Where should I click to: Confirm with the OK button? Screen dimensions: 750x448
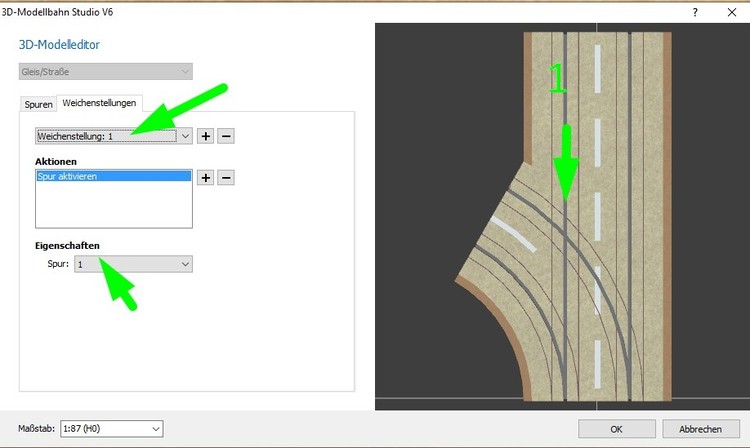pos(617,429)
